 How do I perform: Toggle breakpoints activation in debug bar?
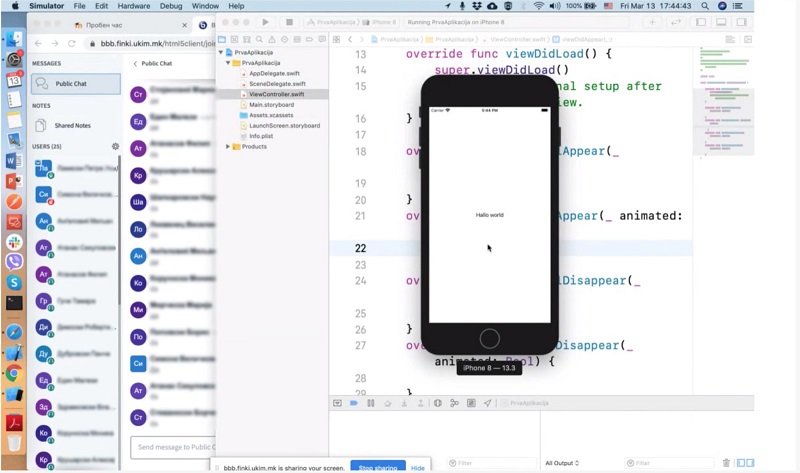tap(353, 403)
